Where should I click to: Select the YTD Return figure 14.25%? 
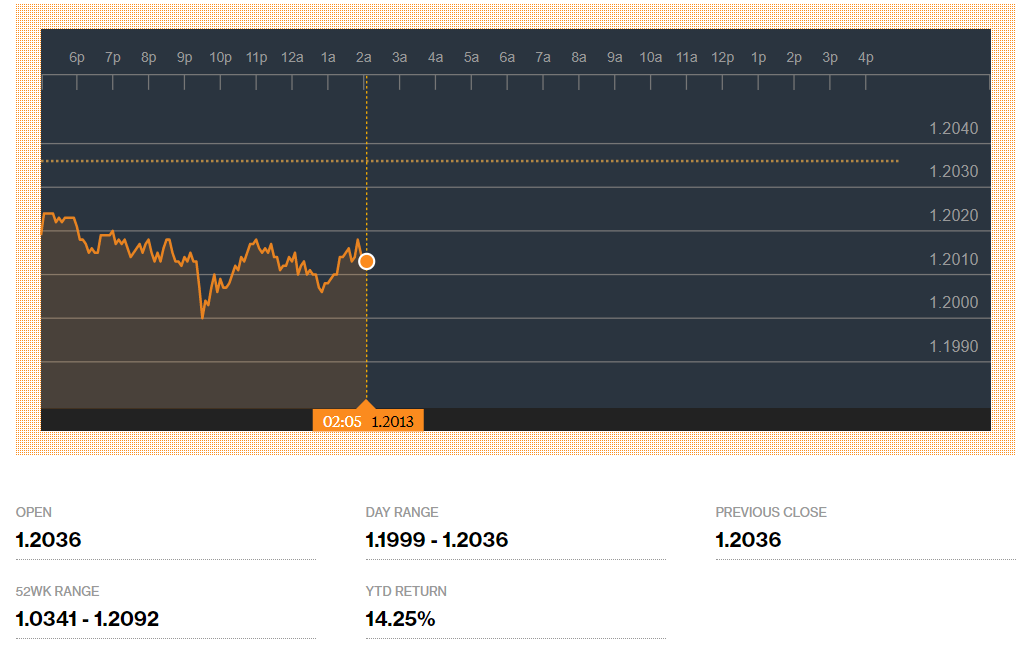pos(400,619)
